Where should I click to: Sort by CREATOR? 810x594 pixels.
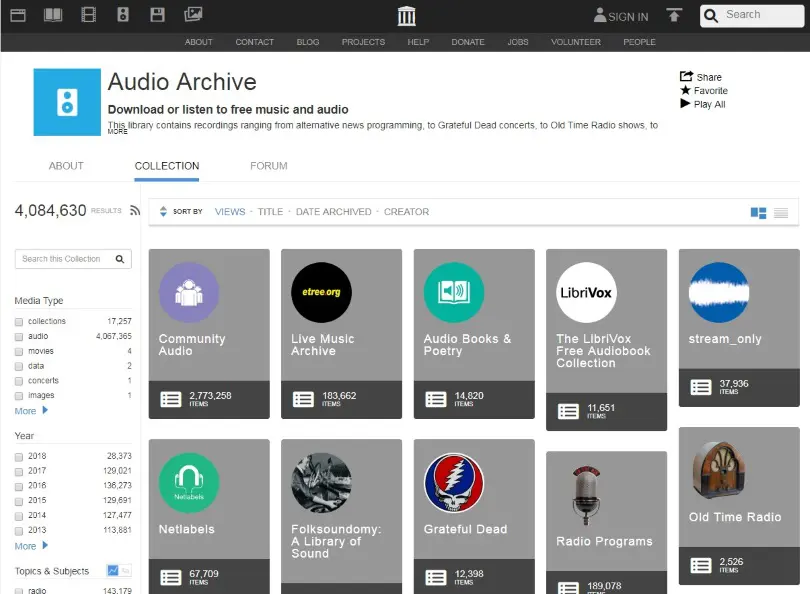406,212
